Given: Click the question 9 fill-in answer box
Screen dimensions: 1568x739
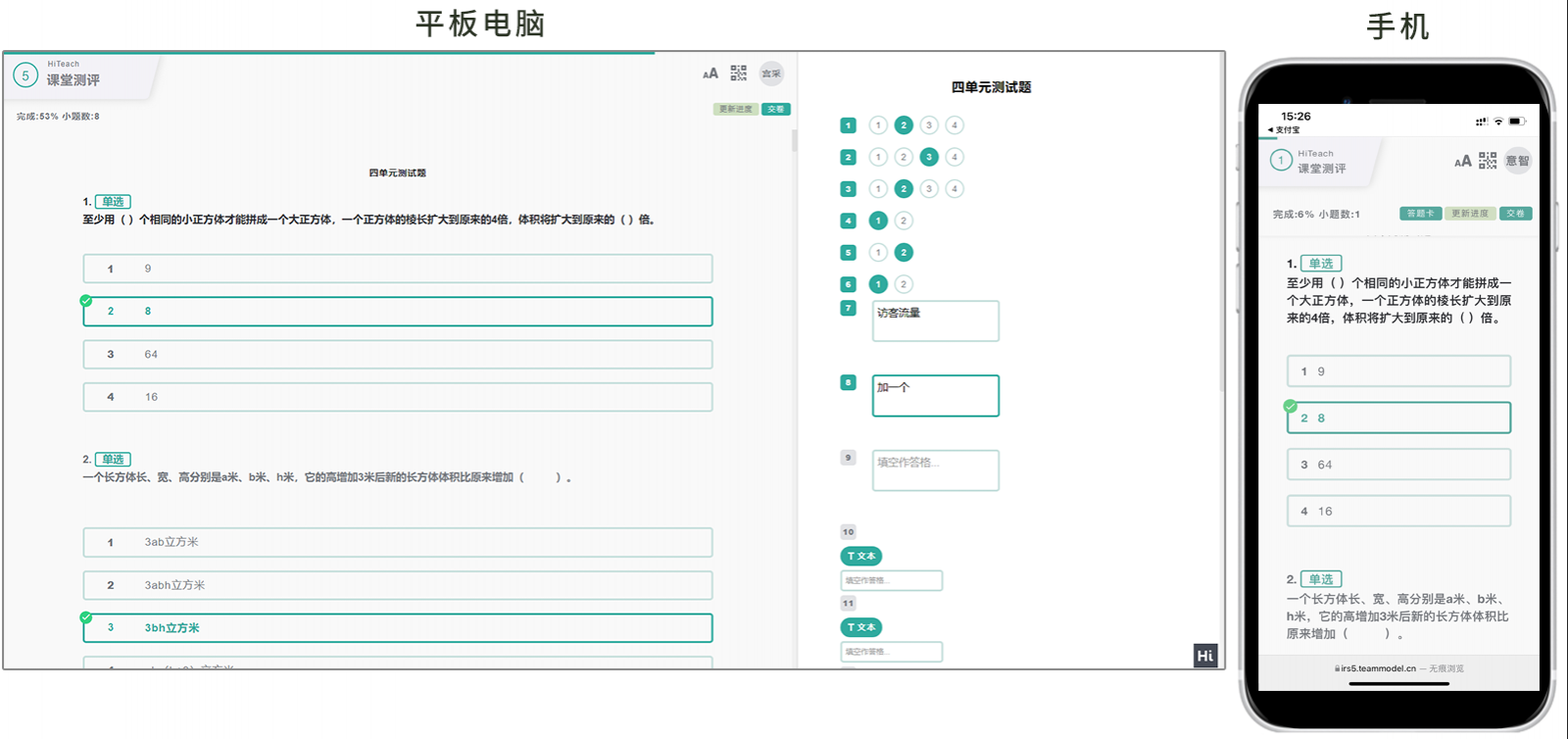Looking at the screenshot, I should [x=935, y=470].
